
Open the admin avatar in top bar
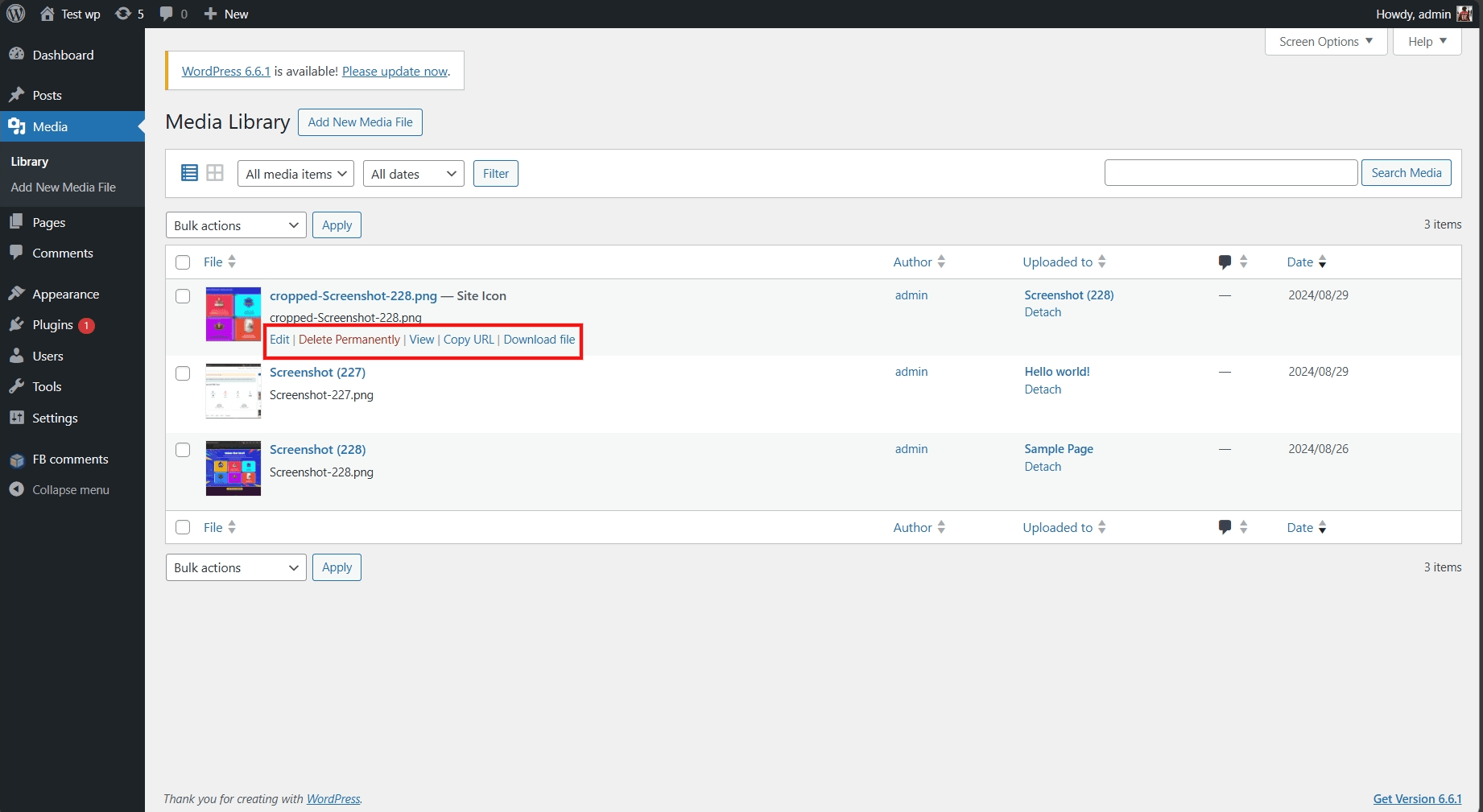[x=1467, y=14]
